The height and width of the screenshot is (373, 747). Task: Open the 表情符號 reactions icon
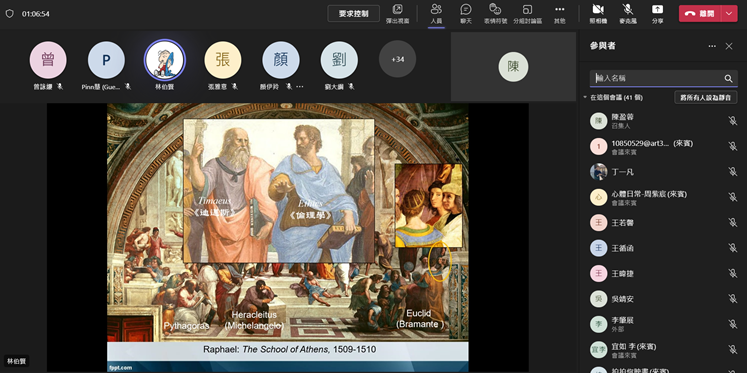[x=495, y=14]
